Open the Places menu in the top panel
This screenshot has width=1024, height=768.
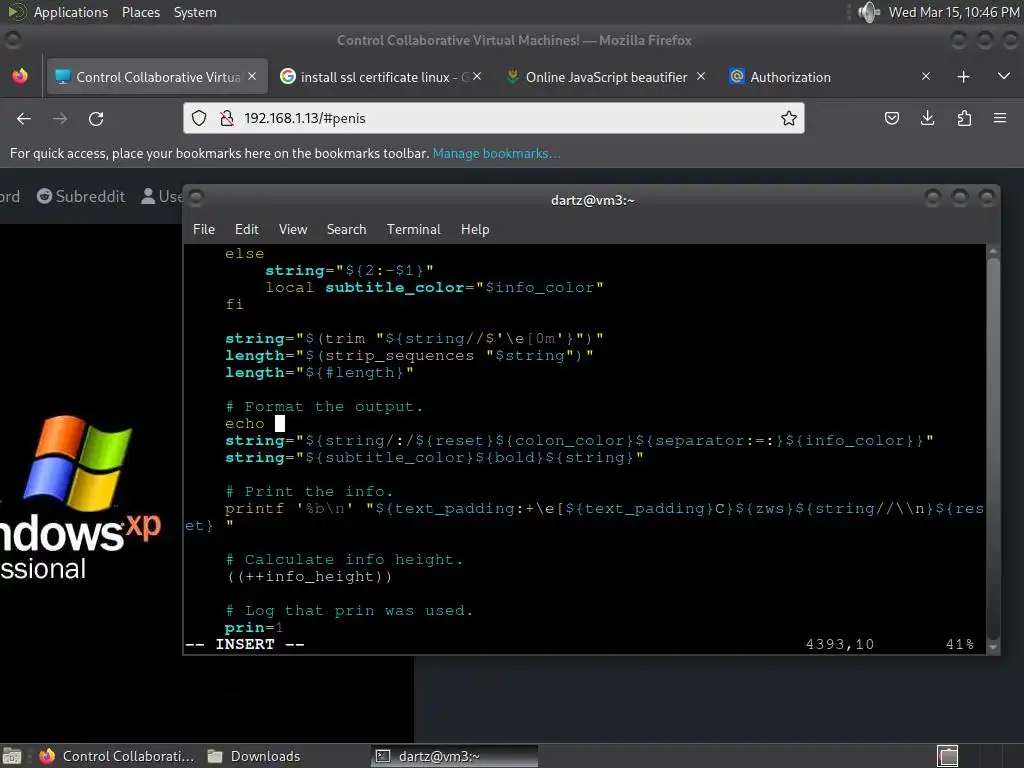[x=140, y=12]
